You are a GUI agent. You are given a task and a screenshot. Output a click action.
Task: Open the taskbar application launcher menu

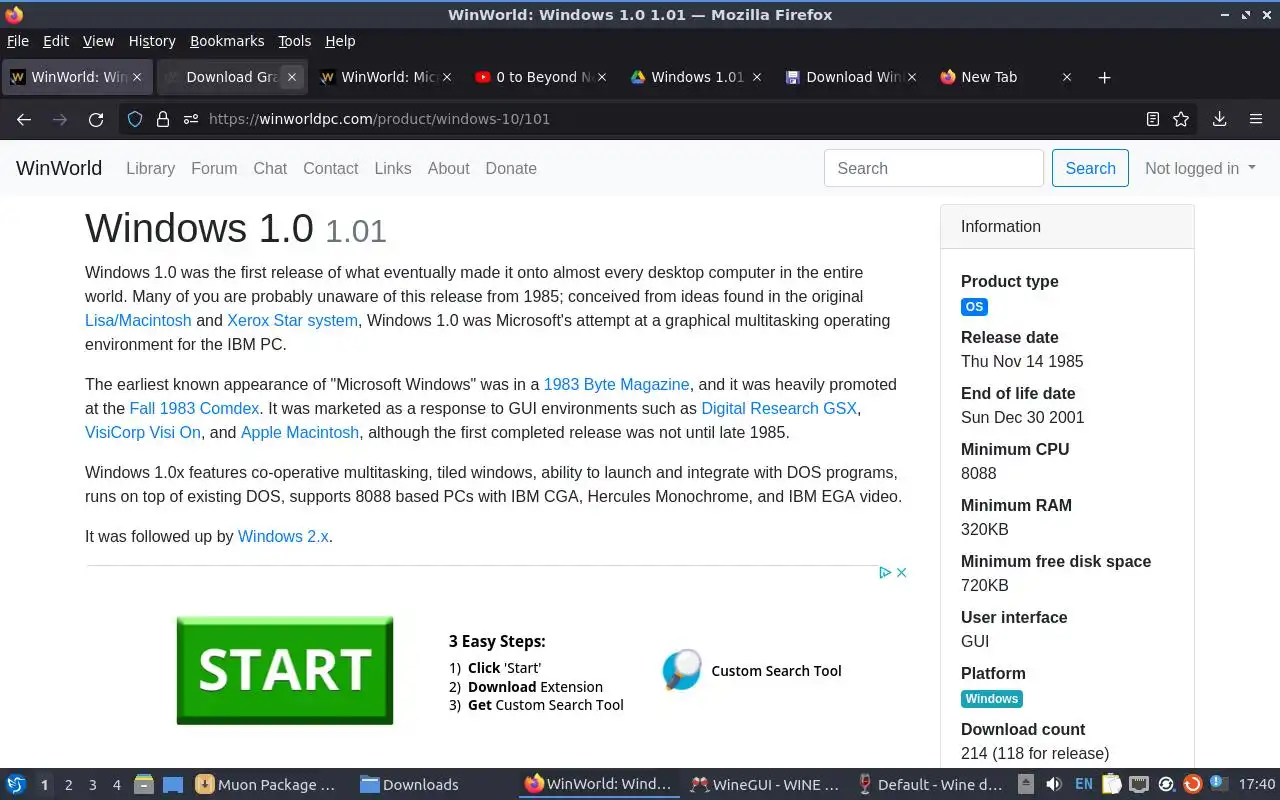click(x=16, y=785)
